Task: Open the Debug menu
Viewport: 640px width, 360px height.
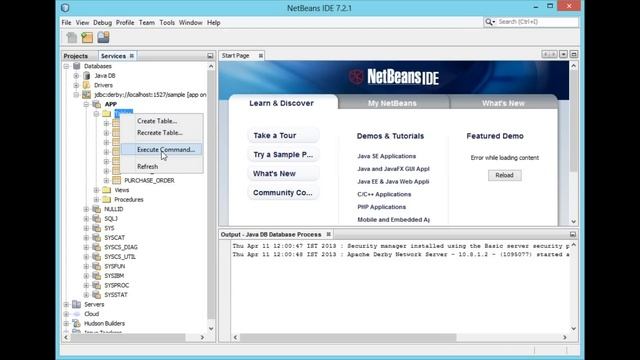Action: pyautogui.click(x=102, y=23)
